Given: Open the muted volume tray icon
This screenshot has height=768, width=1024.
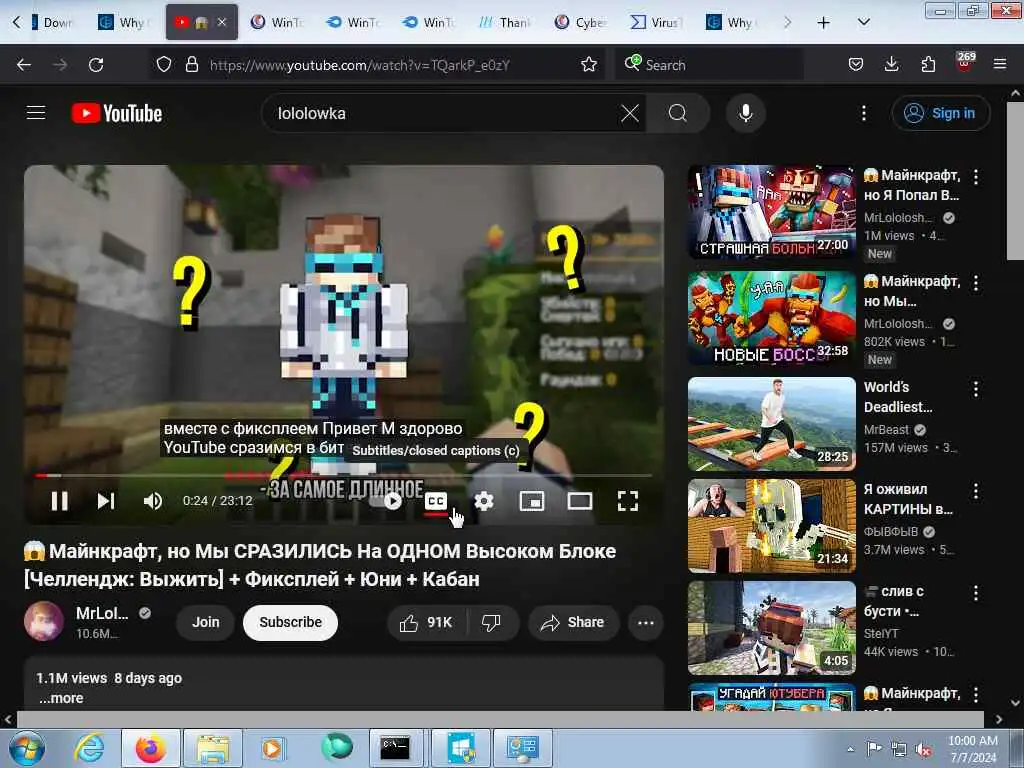Looking at the screenshot, I should pyautogui.click(x=923, y=750).
